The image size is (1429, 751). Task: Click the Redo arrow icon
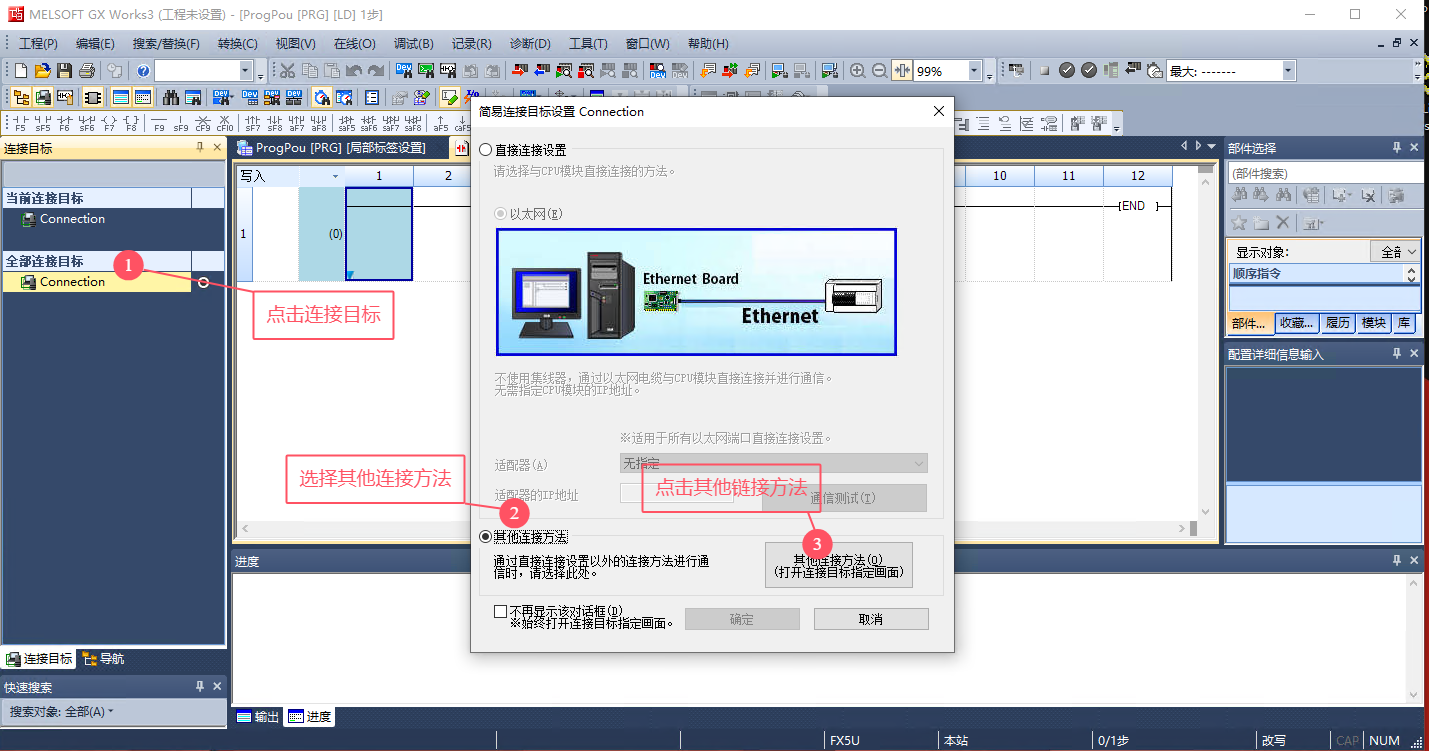pyautogui.click(x=376, y=71)
